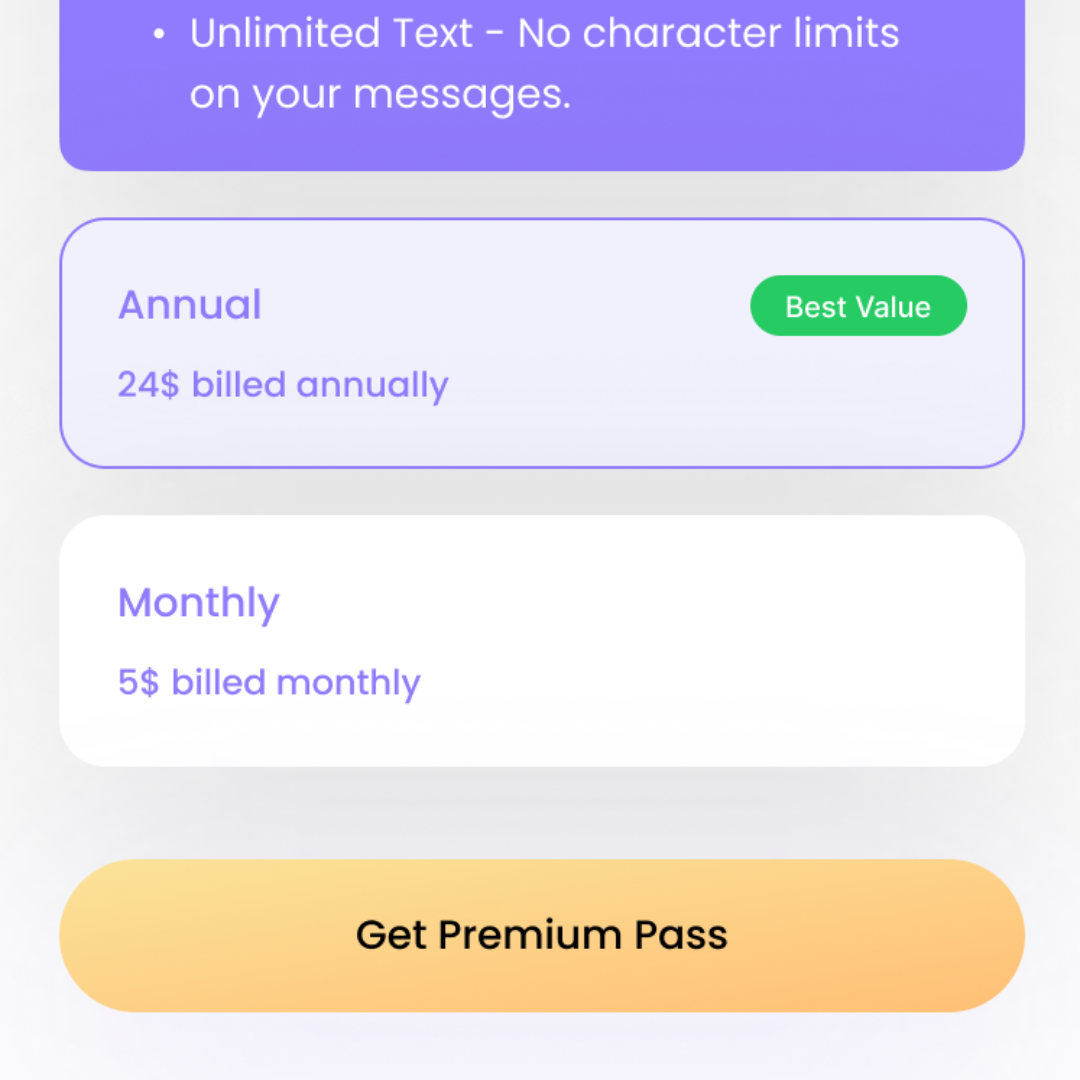Click the "billed annually" price description
This screenshot has height=1080, width=1080.
pos(320,385)
